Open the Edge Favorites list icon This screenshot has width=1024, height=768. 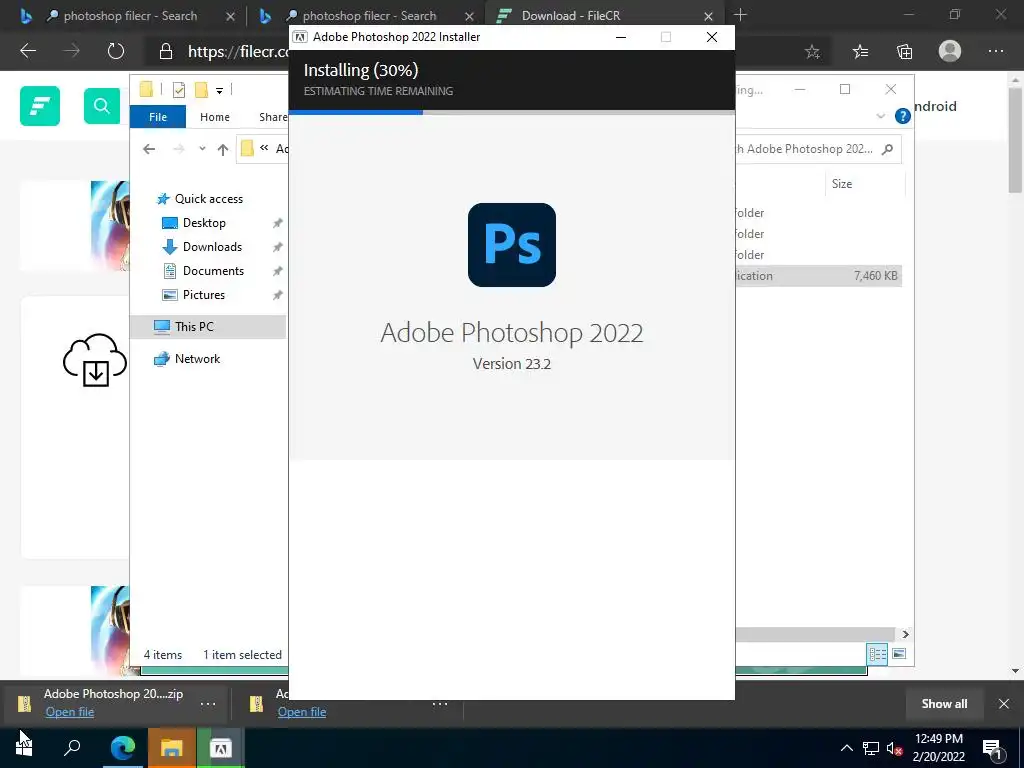860,52
